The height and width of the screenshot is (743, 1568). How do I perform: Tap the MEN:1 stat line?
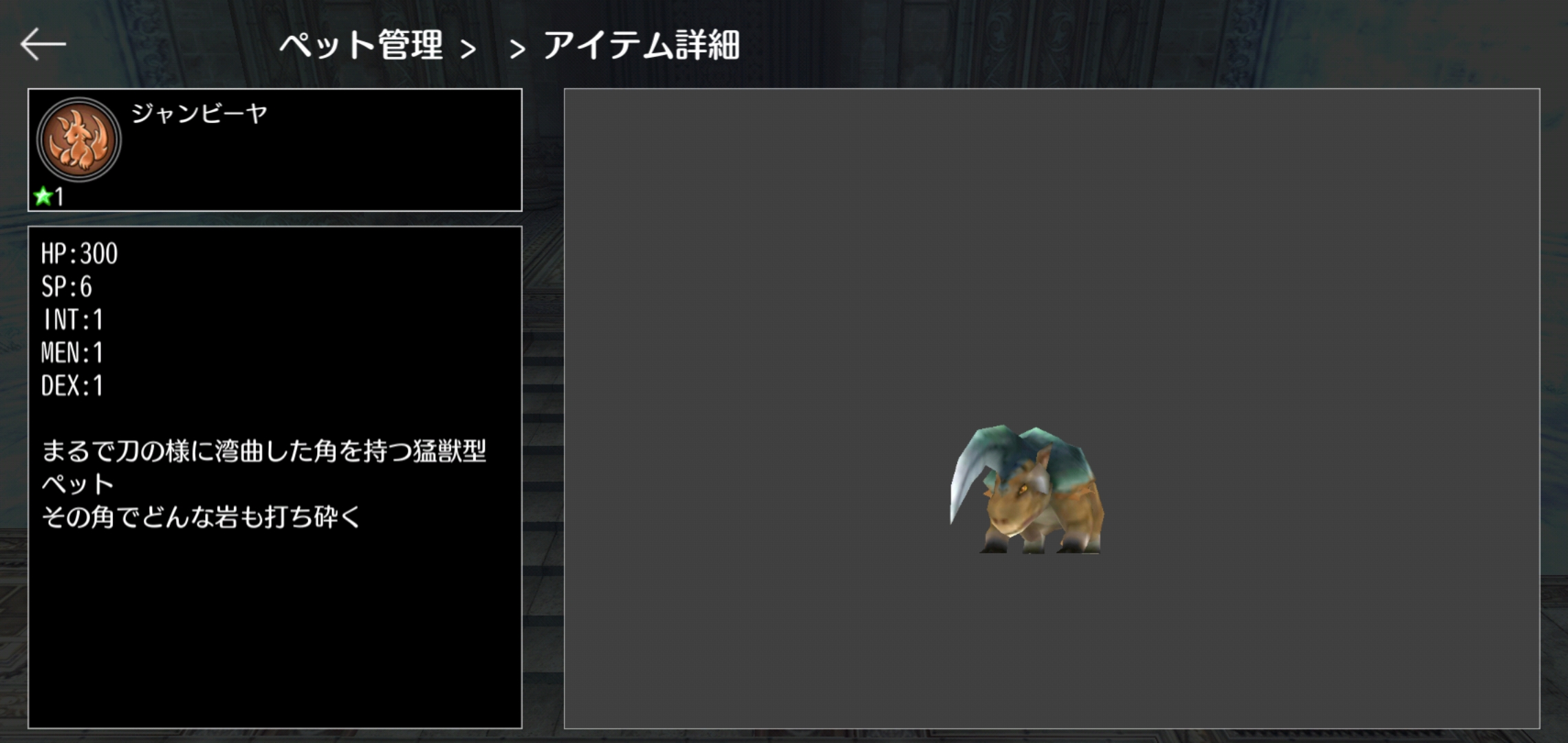tap(72, 353)
